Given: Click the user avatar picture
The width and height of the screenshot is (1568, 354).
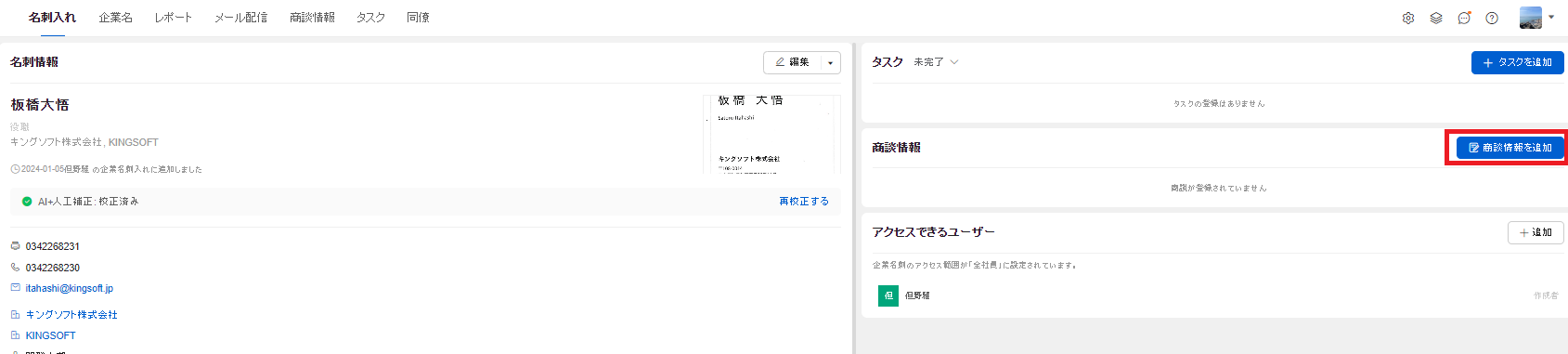Looking at the screenshot, I should (1531, 18).
